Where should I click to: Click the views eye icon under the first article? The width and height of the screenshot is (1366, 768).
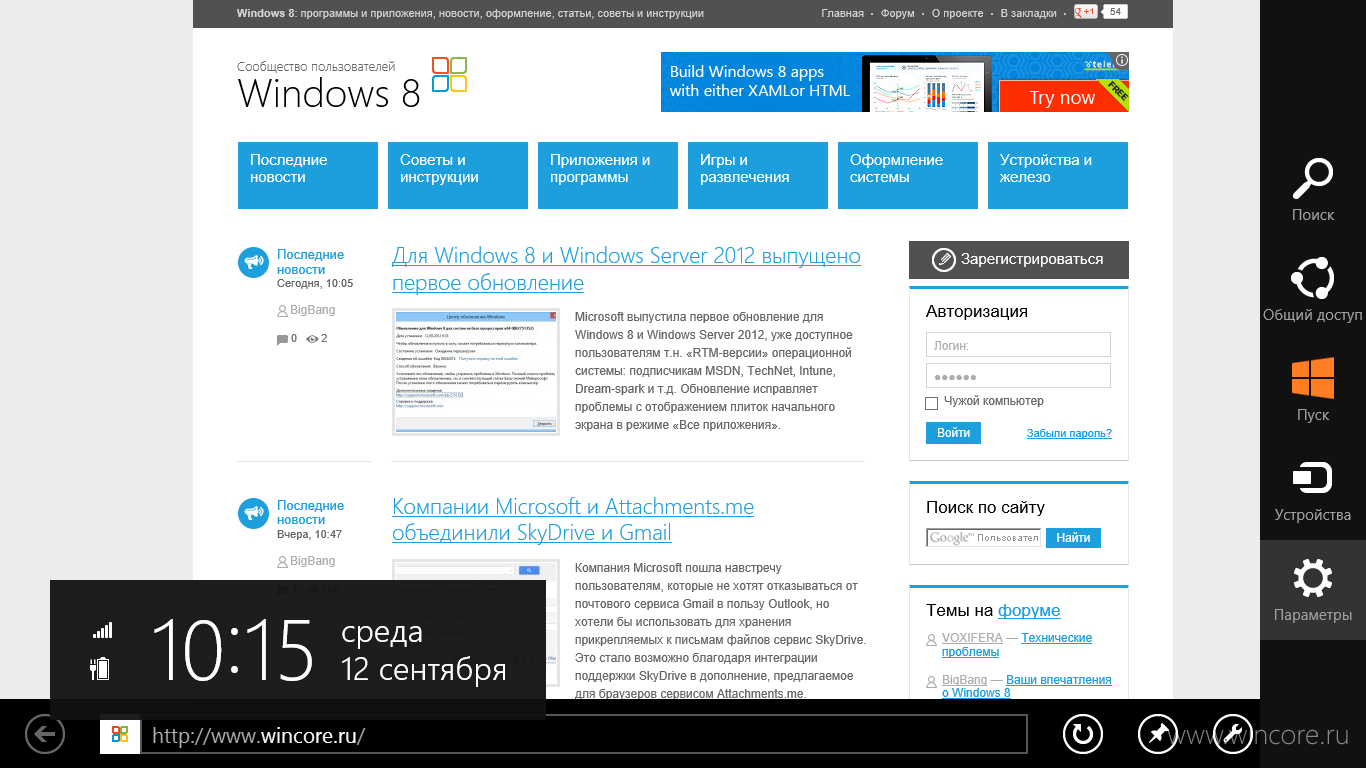tap(312, 339)
